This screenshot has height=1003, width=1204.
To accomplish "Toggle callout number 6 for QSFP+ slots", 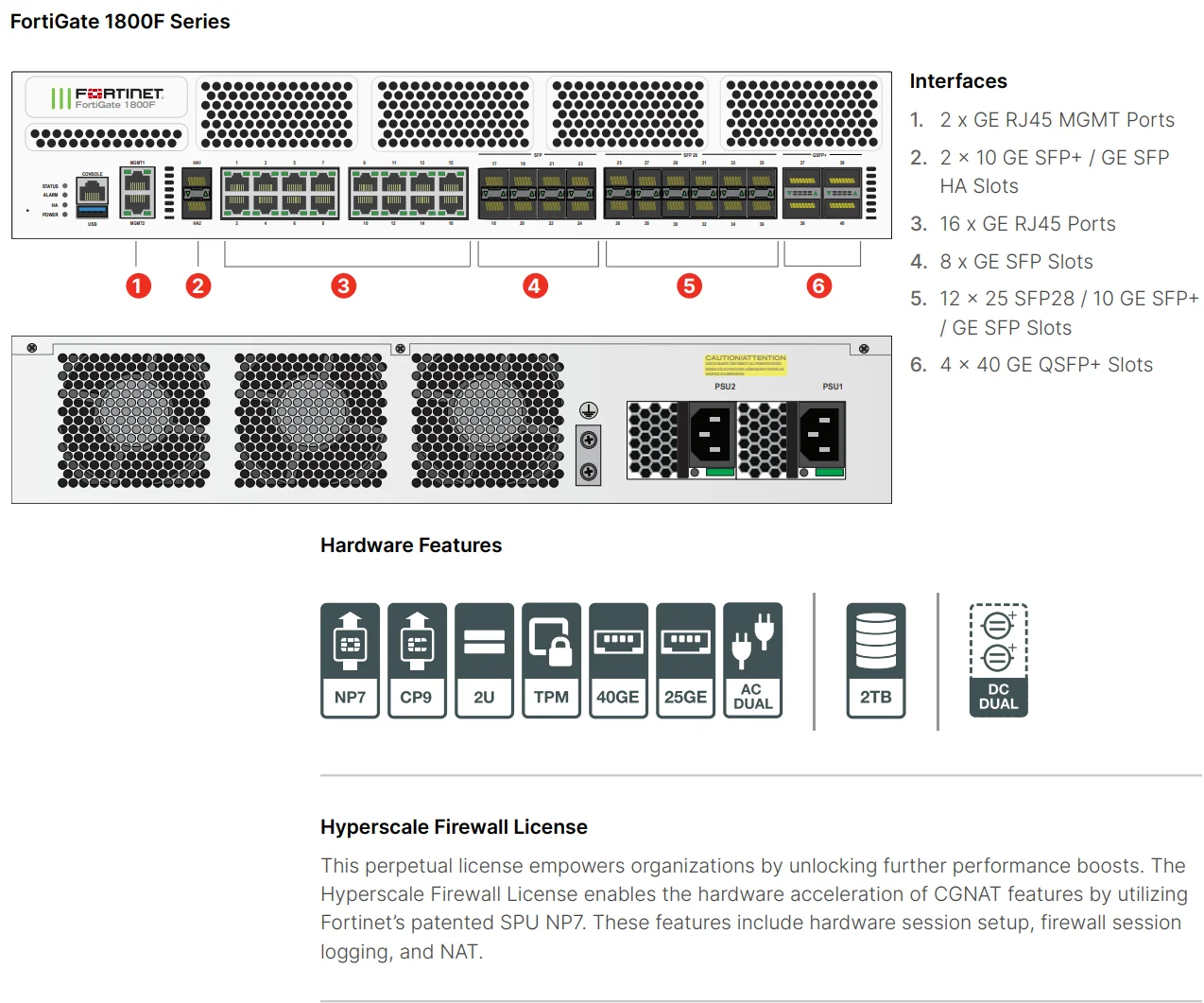I will (x=817, y=285).
